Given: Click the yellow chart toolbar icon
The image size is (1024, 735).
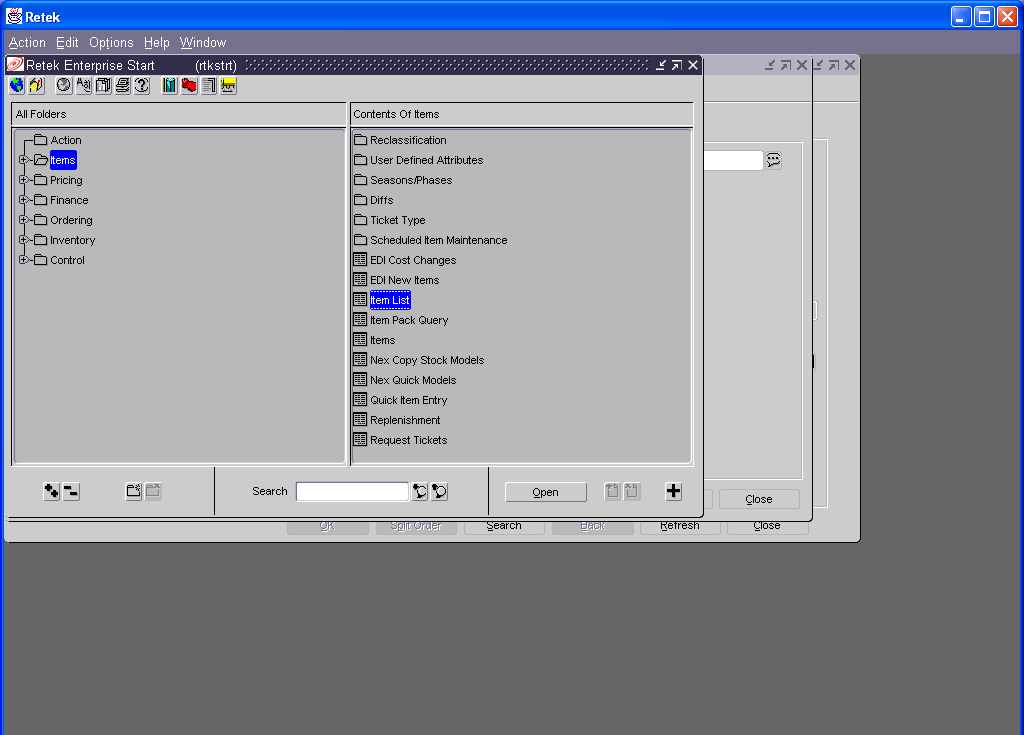Looking at the screenshot, I should click(x=229, y=86).
